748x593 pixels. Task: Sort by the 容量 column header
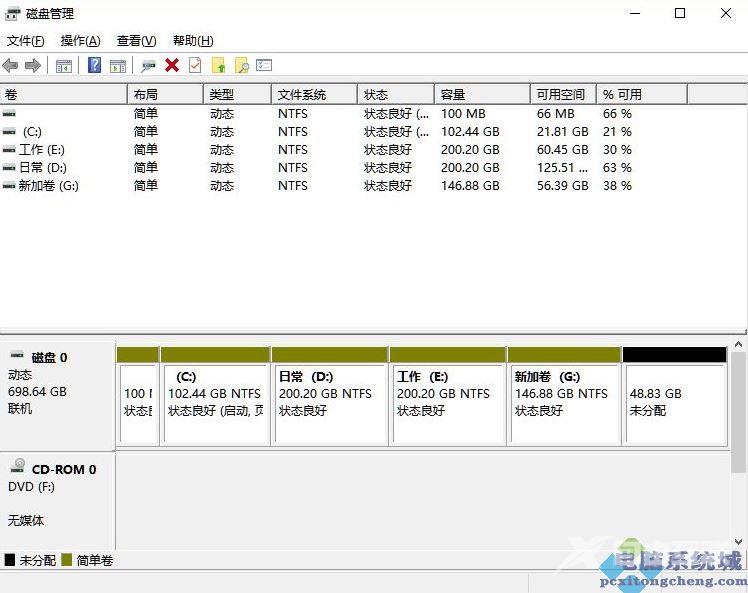(x=482, y=94)
